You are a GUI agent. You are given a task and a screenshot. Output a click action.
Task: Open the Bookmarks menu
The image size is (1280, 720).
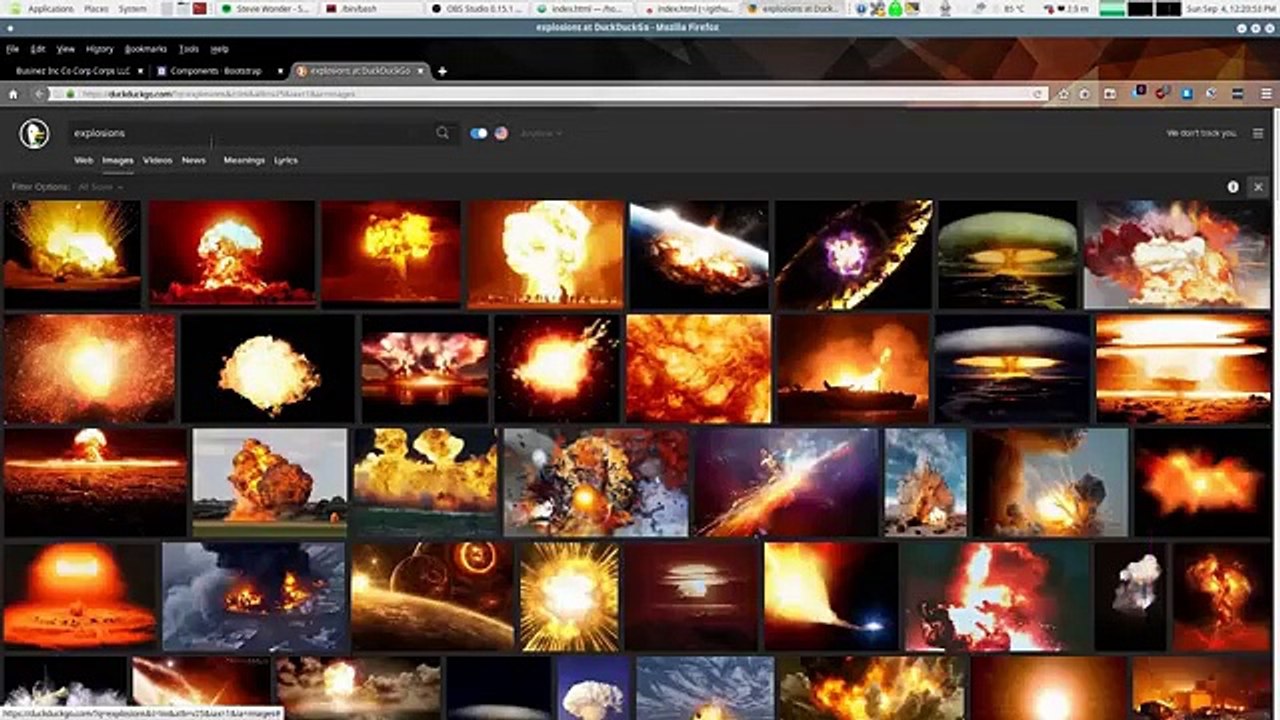[146, 48]
